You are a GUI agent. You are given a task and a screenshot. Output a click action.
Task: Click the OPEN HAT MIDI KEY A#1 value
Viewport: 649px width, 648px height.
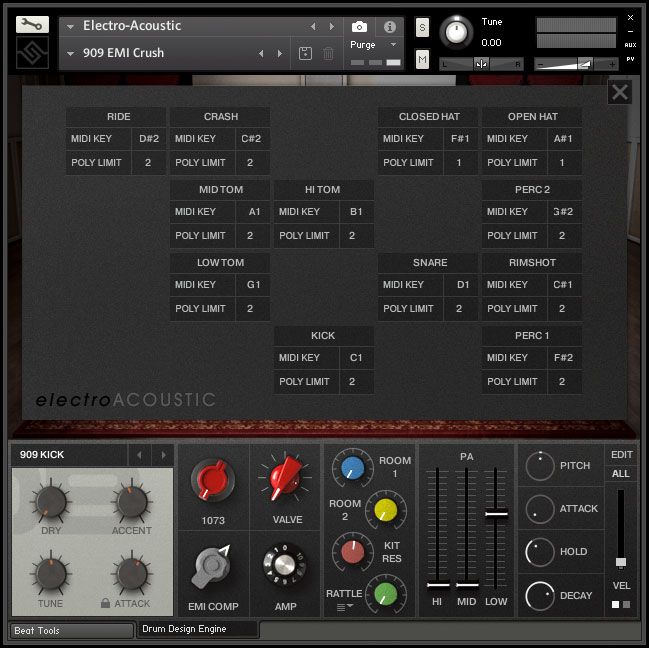coord(563,139)
